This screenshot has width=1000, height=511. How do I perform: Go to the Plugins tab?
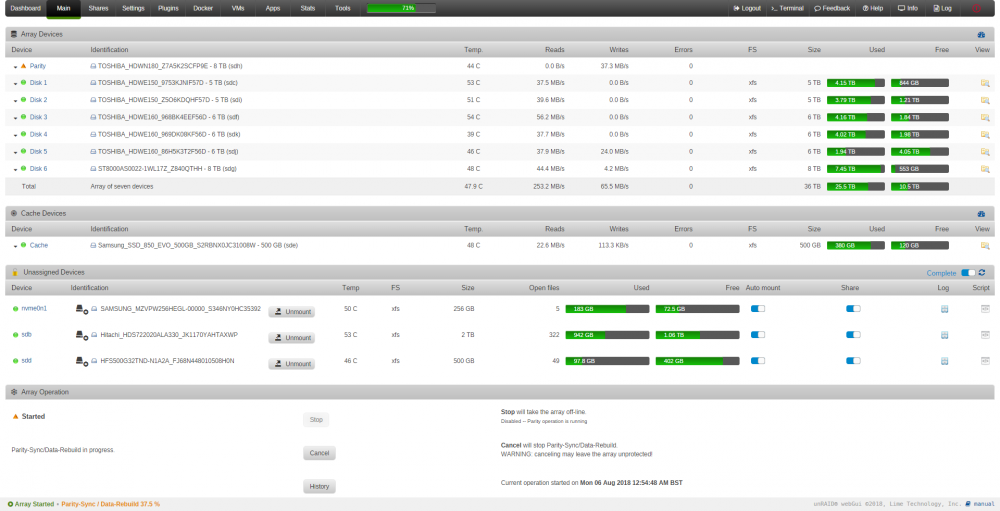[x=168, y=8]
